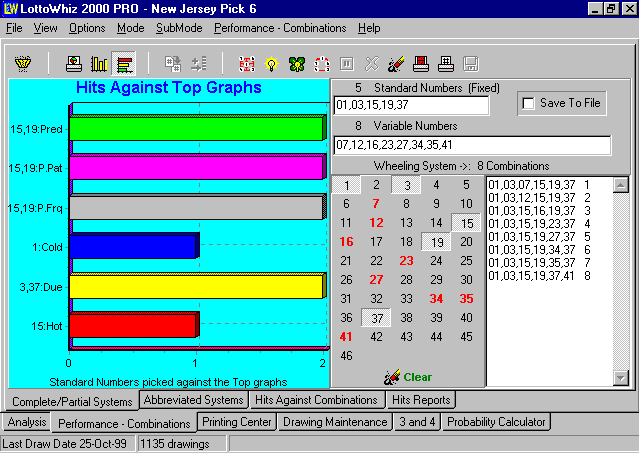Image resolution: width=639 pixels, height=453 pixels.
Task: Select combination 01,03,15,19,27,37 row 5
Action: coord(539,237)
